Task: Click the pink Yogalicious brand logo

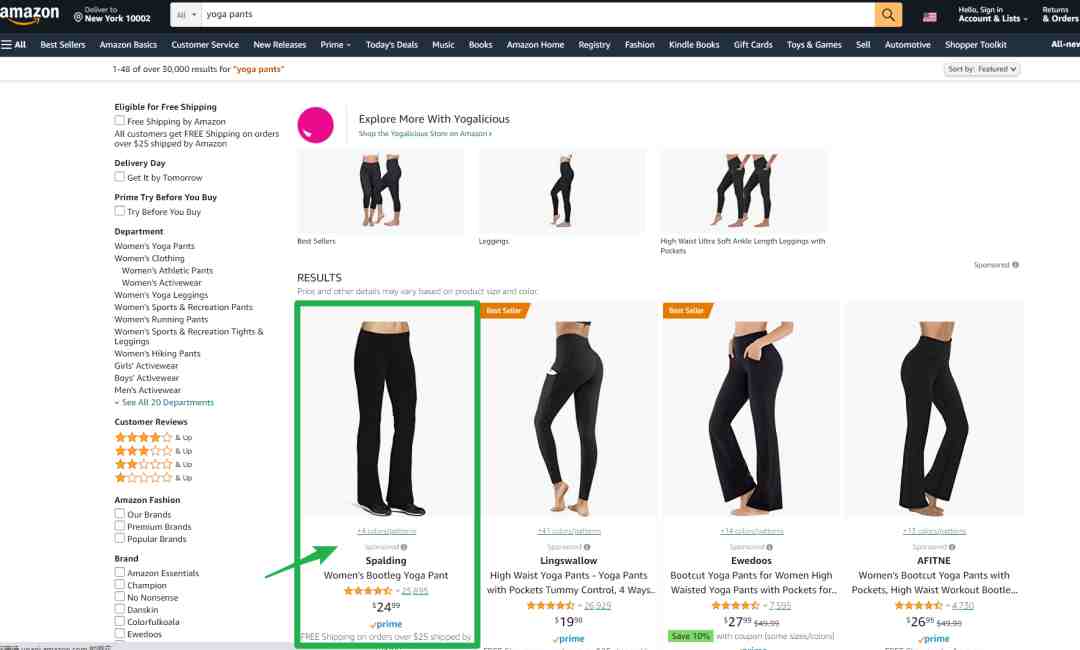Action: 315,125
